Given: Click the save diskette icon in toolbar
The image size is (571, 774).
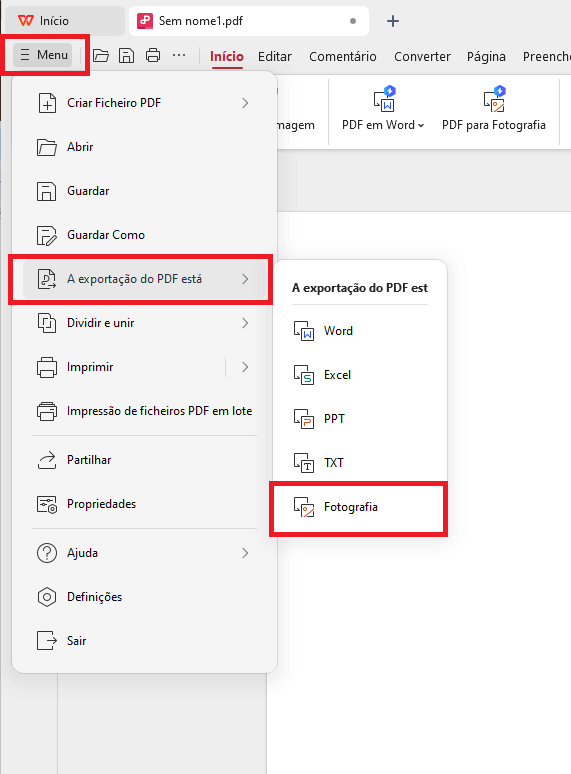Looking at the screenshot, I should [126, 56].
